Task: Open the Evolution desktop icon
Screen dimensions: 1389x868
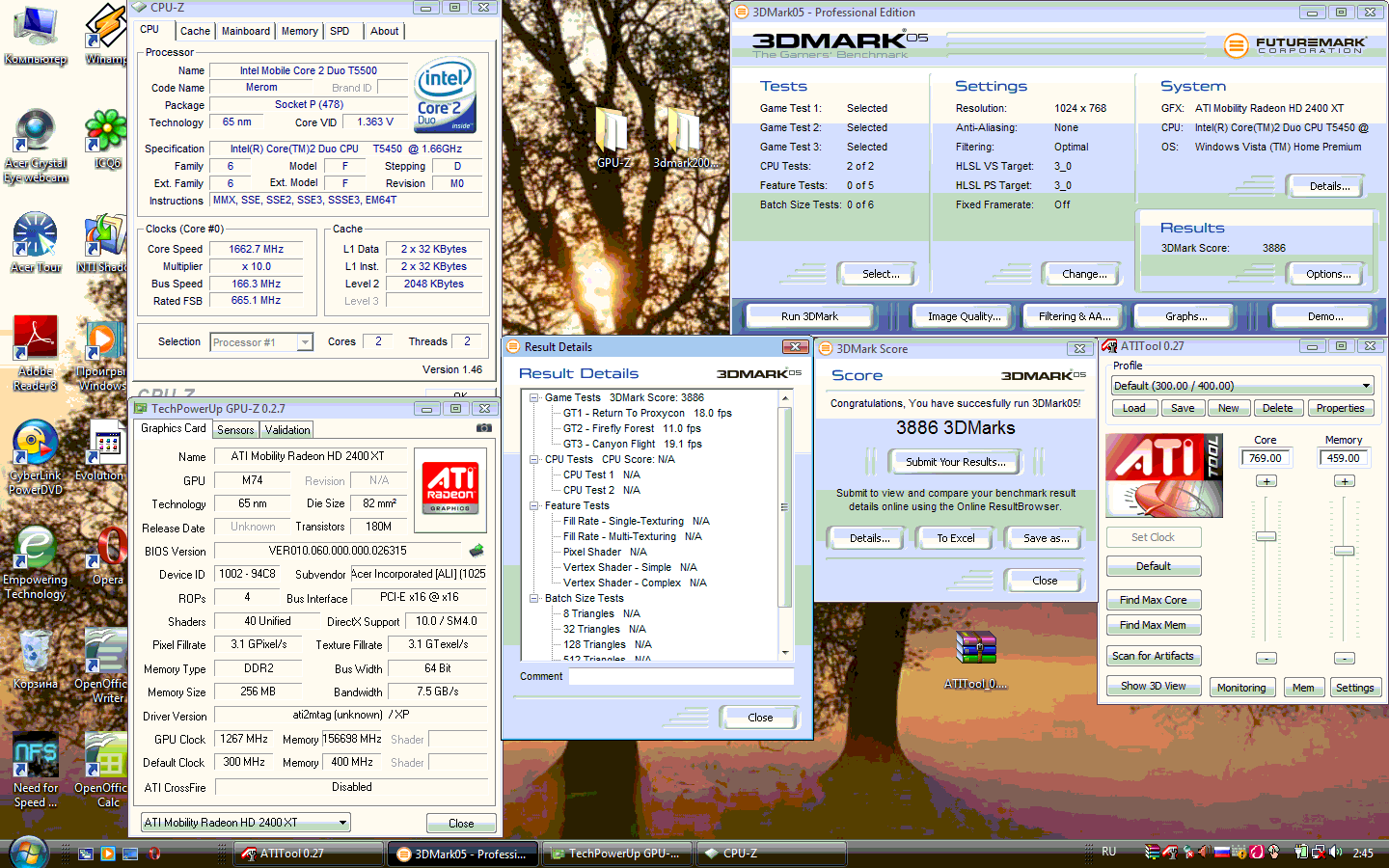Action: [101, 451]
